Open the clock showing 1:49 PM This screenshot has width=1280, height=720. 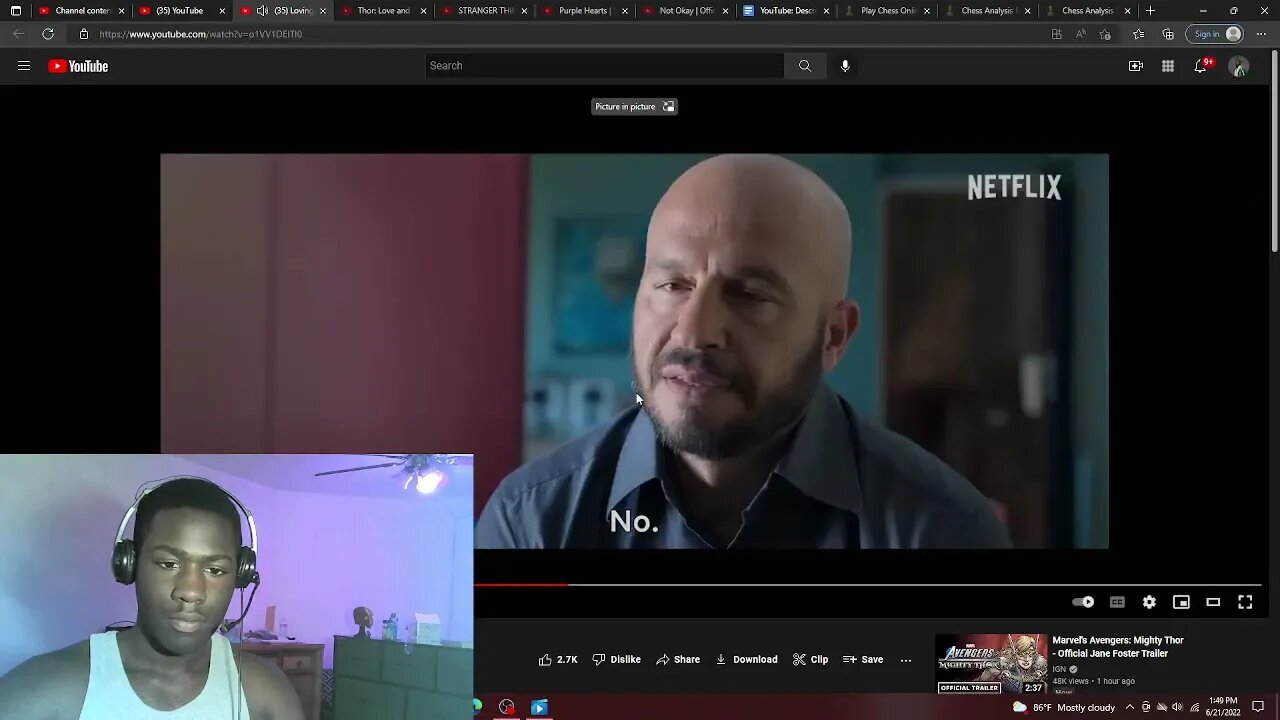pyautogui.click(x=1224, y=707)
